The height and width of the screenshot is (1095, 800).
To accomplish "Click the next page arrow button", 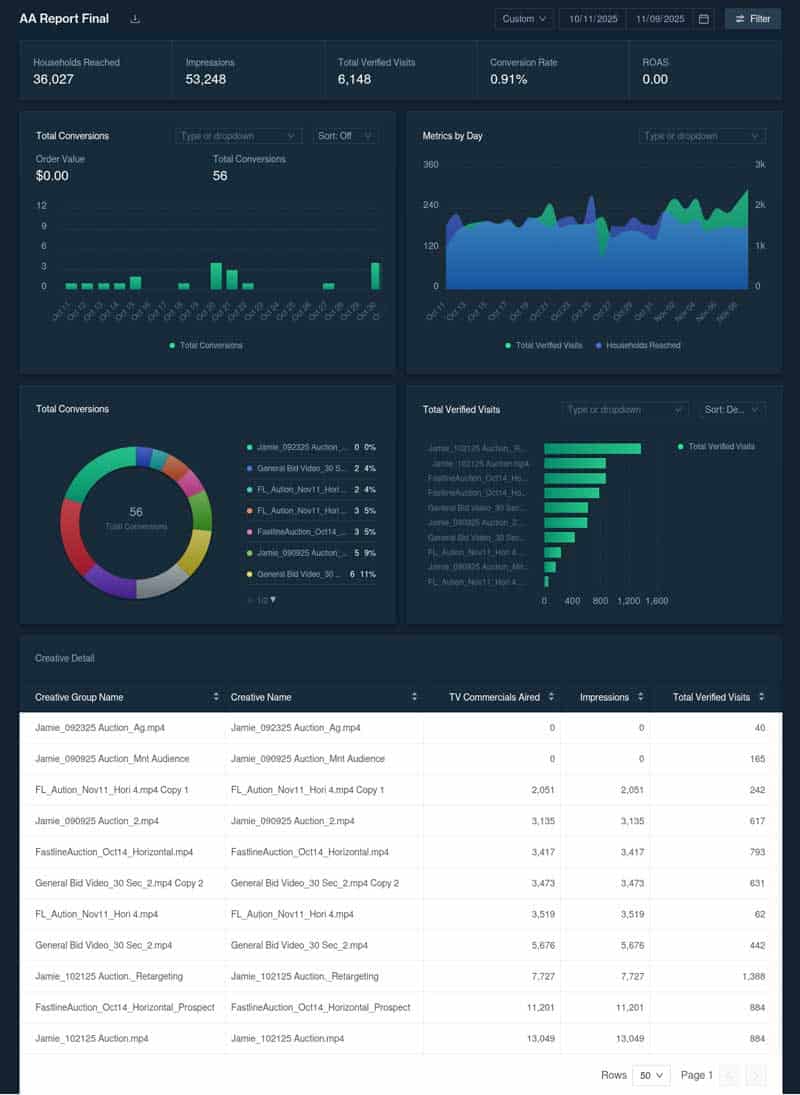I will click(x=756, y=1075).
